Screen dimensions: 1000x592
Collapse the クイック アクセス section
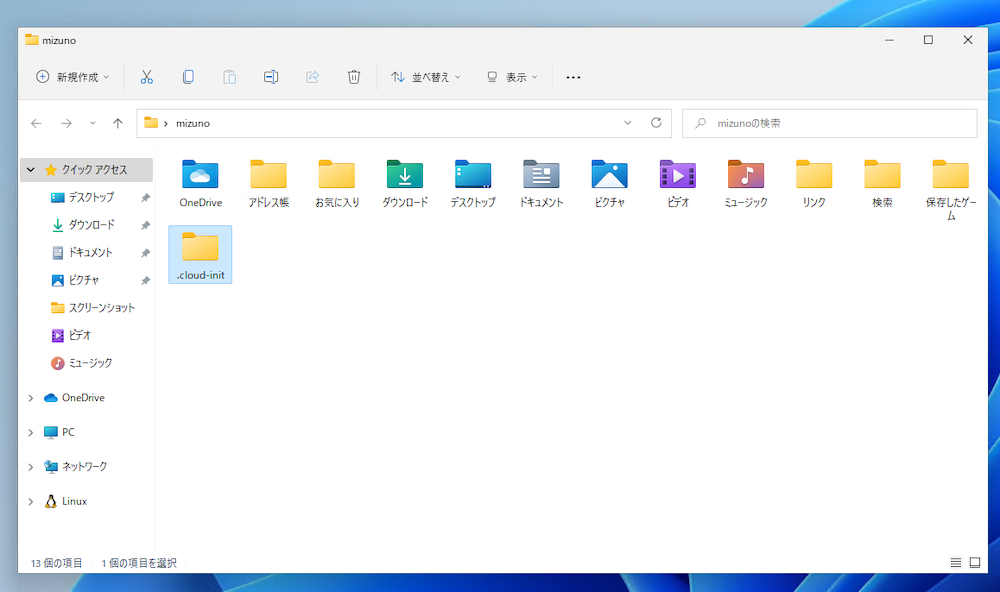31,170
